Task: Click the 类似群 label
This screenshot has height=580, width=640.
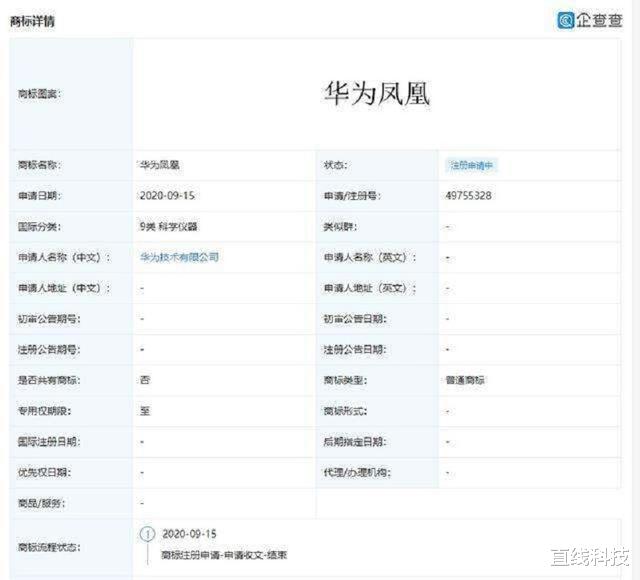Action: pos(340,227)
